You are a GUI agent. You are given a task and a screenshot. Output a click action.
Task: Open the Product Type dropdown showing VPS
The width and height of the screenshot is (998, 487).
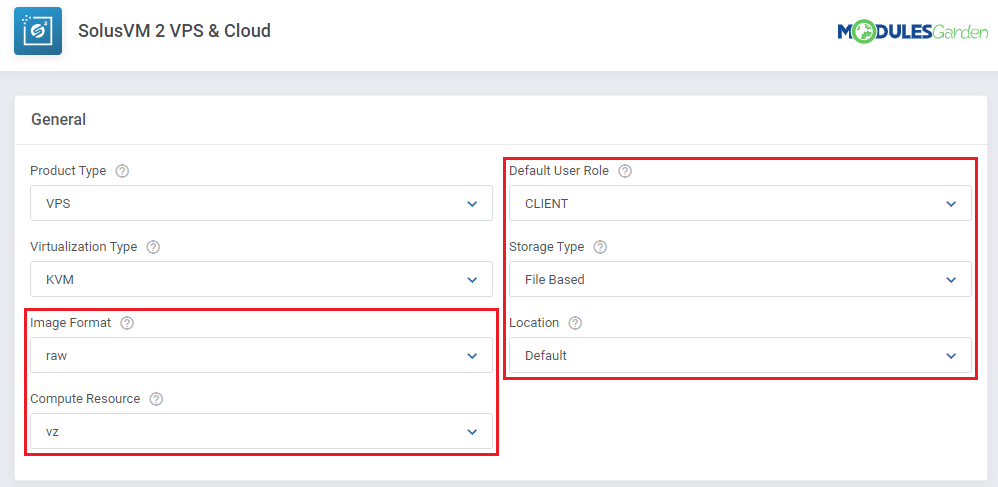262,203
